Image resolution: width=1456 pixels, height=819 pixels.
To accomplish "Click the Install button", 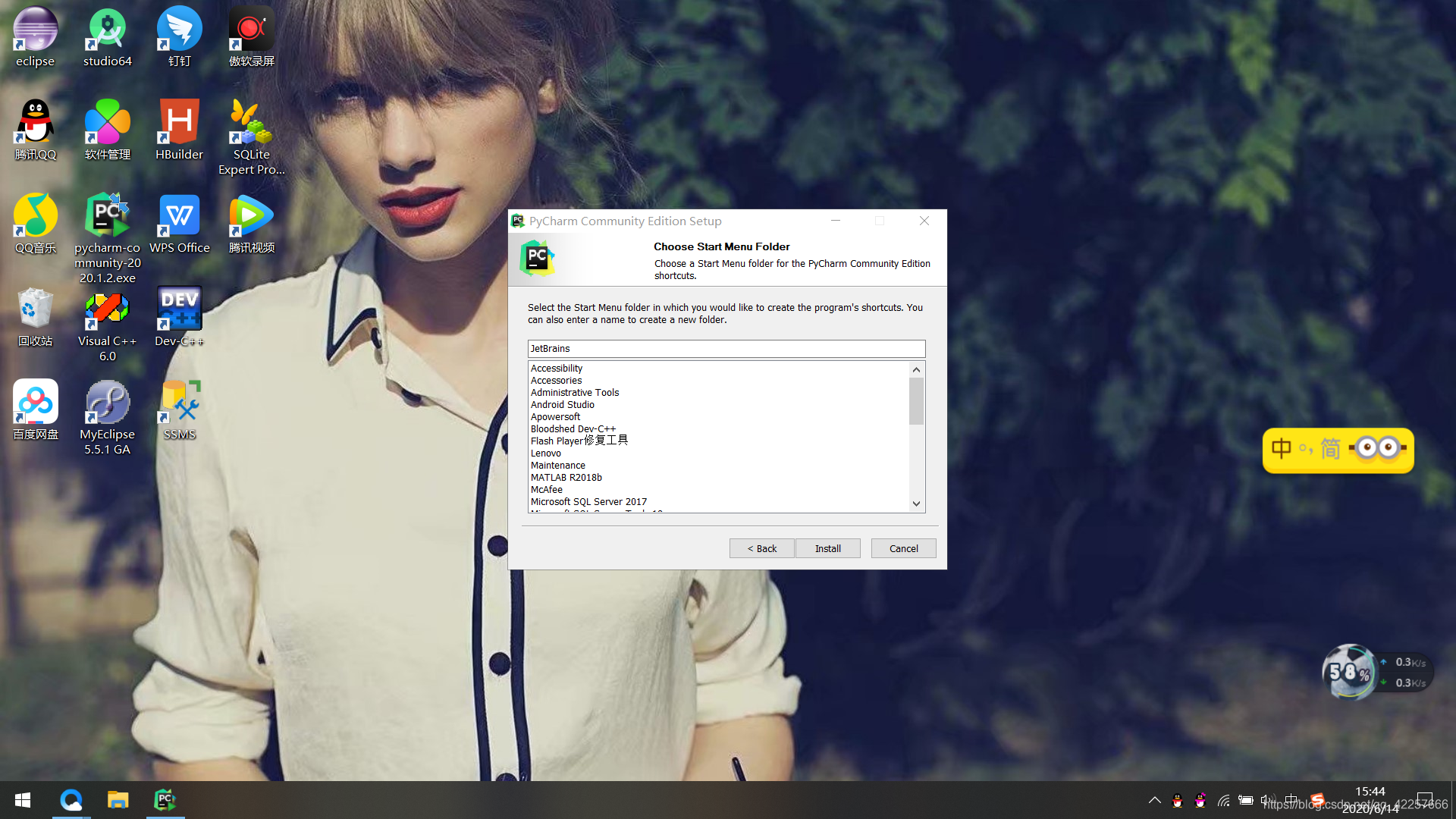I will tap(827, 548).
